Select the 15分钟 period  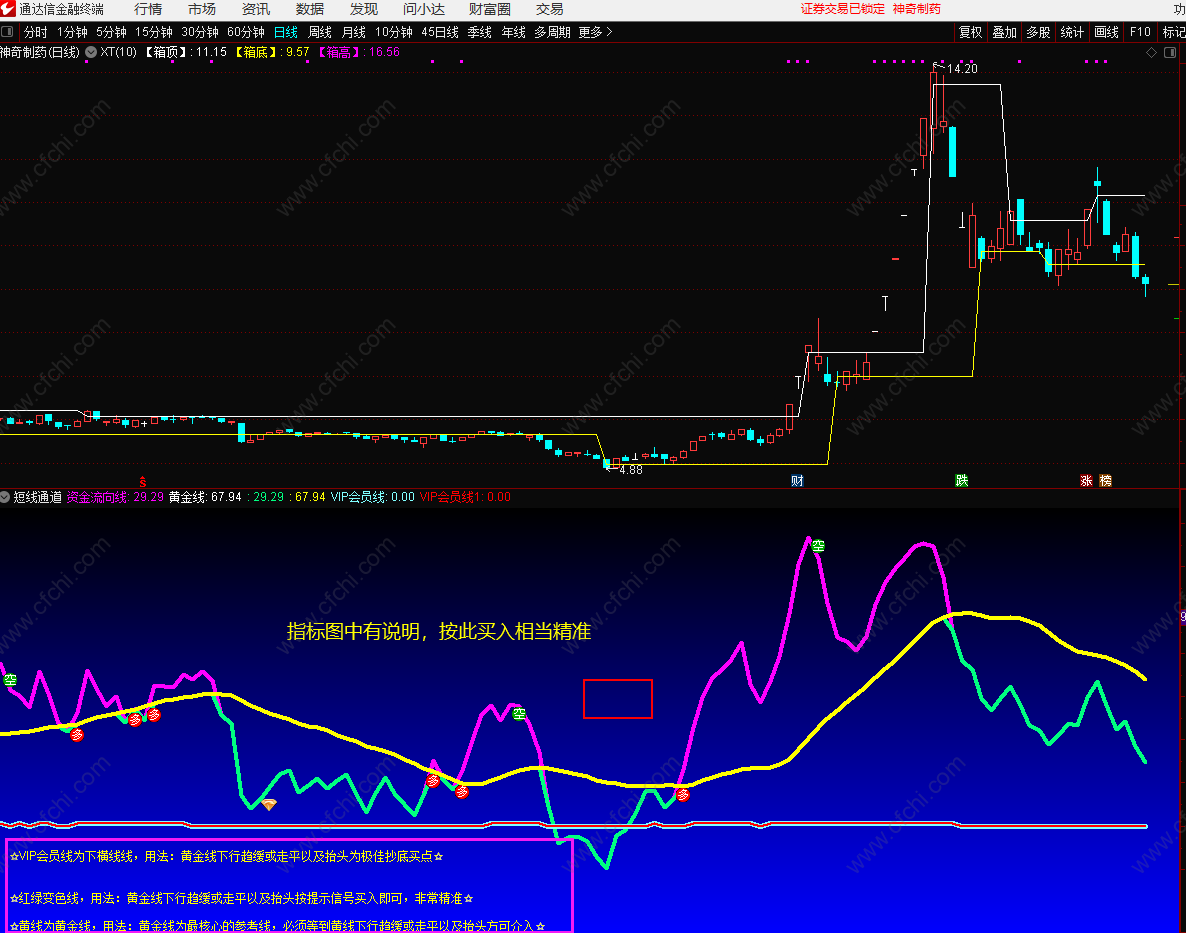[x=154, y=32]
